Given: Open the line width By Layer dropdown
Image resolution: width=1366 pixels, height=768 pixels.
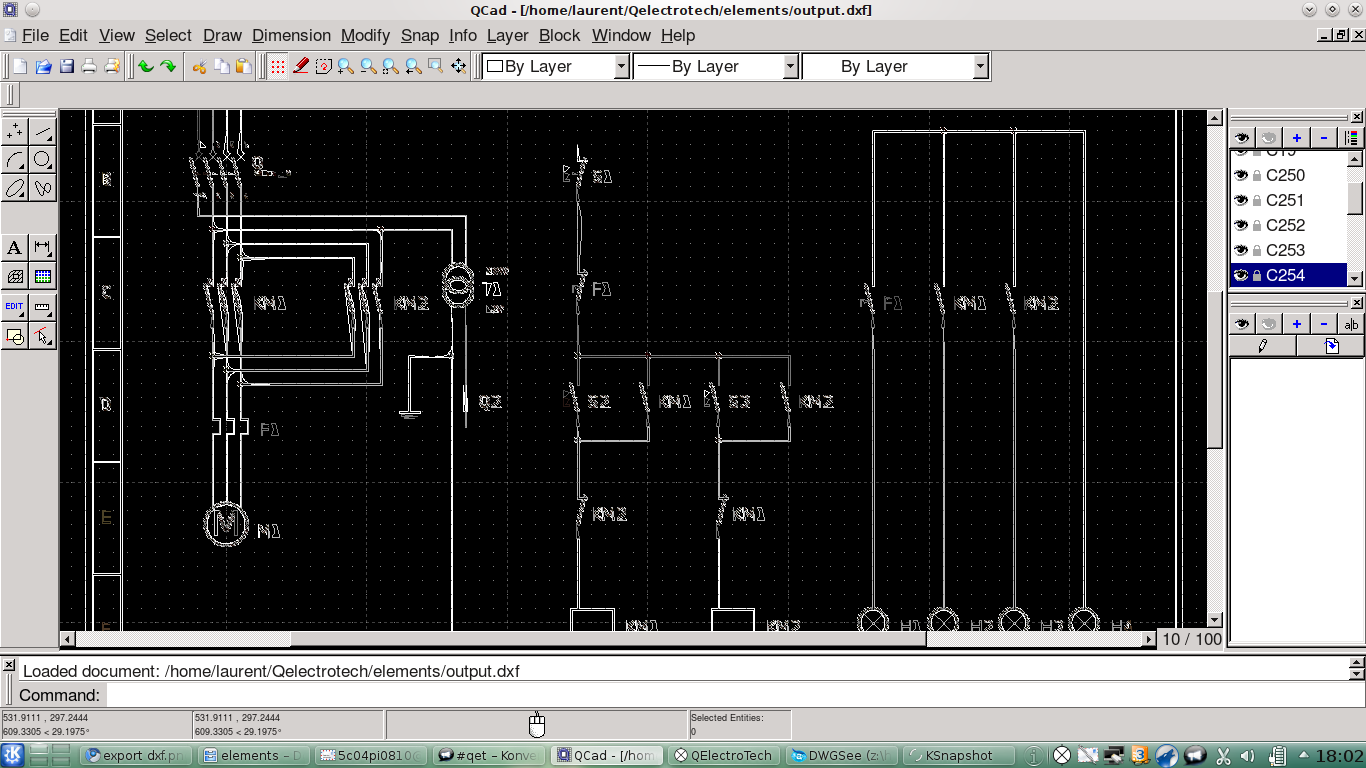Looking at the screenshot, I should pyautogui.click(x=716, y=67).
